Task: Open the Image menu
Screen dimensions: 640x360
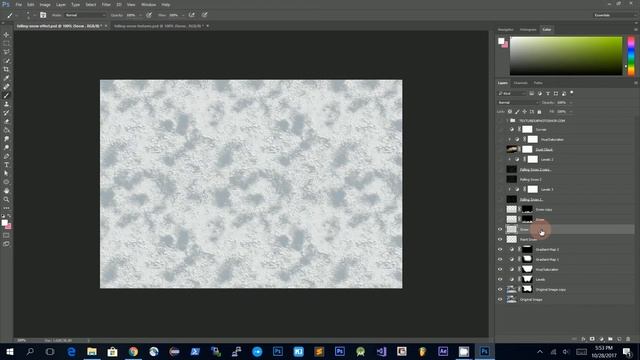Action: pos(45,4)
